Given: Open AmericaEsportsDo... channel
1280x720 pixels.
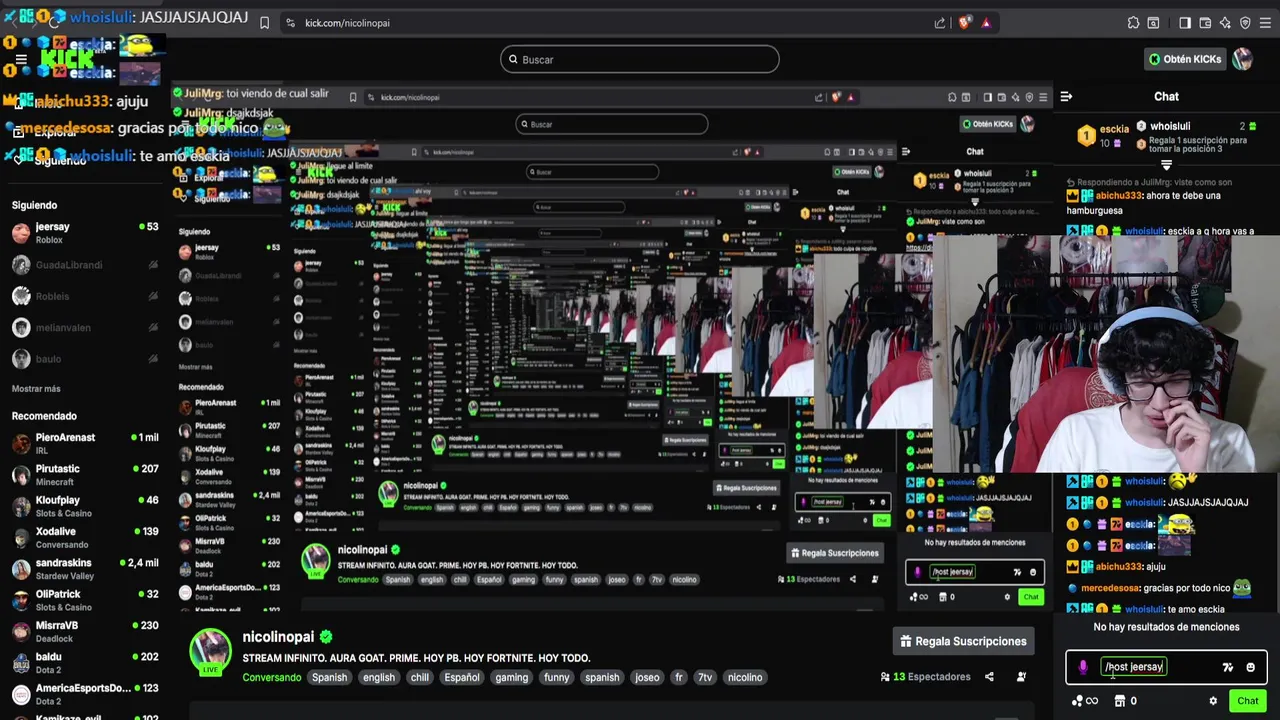Looking at the screenshot, I should coord(85,694).
